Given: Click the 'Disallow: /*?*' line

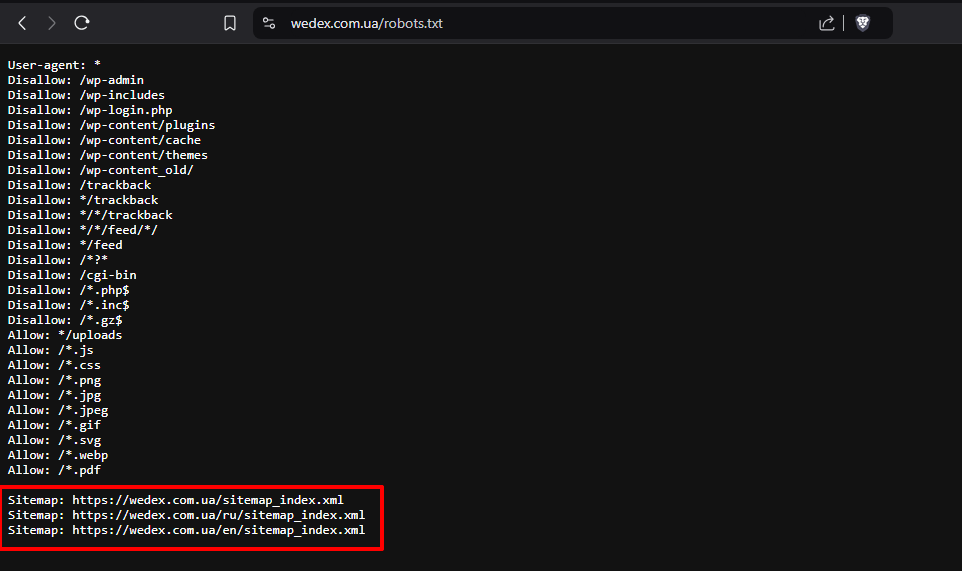Looking at the screenshot, I should click(x=58, y=260).
